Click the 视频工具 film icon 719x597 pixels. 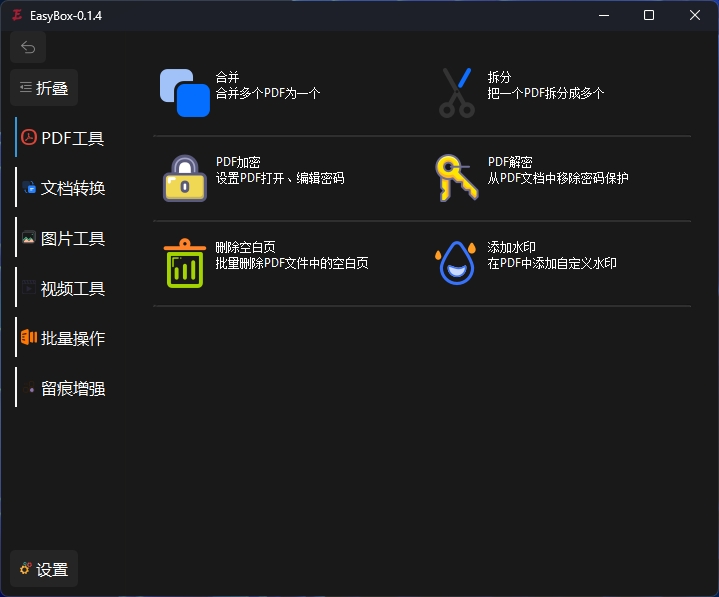pyautogui.click(x=28, y=287)
